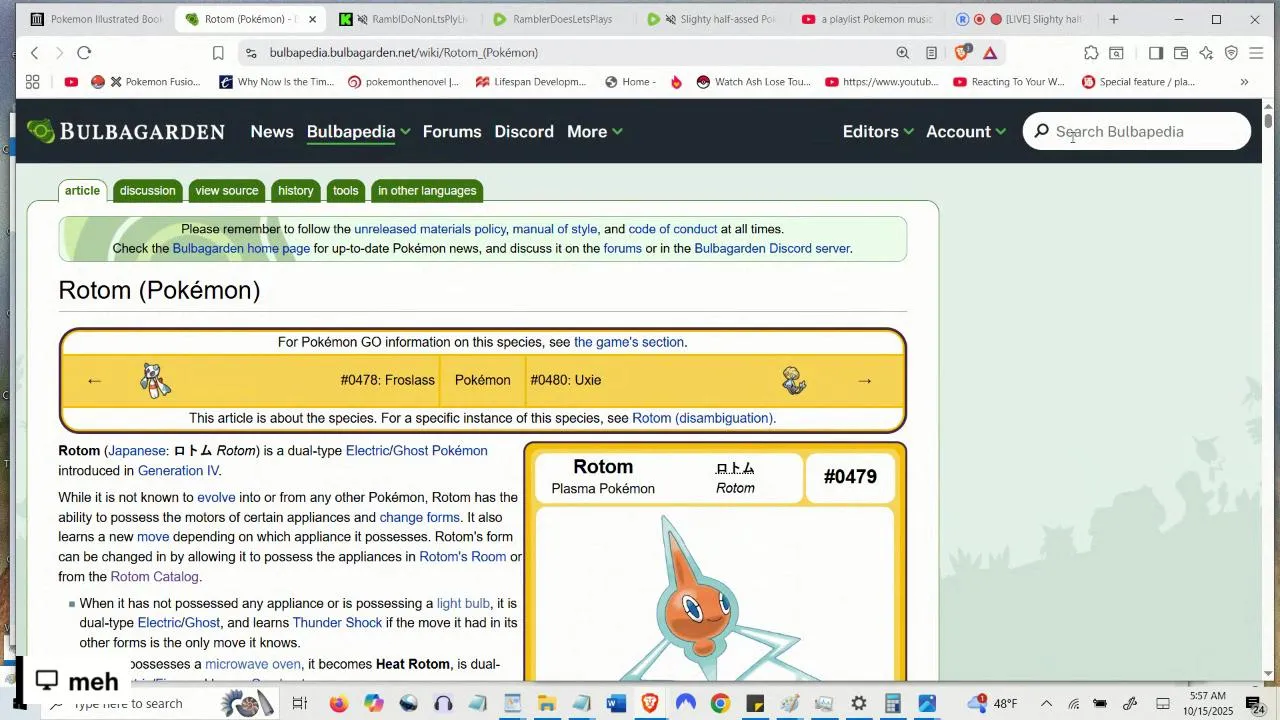Open the unreleased materials policy link

coord(430,229)
